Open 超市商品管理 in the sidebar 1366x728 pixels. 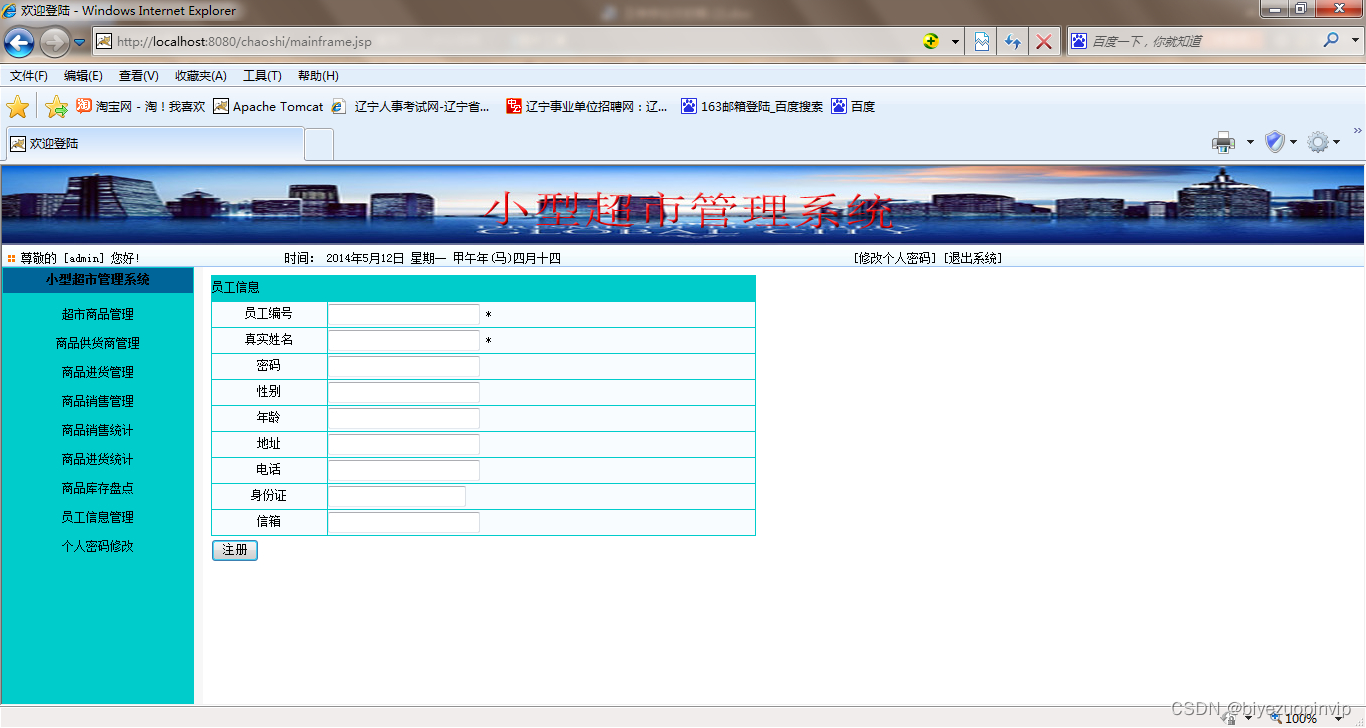[98, 314]
